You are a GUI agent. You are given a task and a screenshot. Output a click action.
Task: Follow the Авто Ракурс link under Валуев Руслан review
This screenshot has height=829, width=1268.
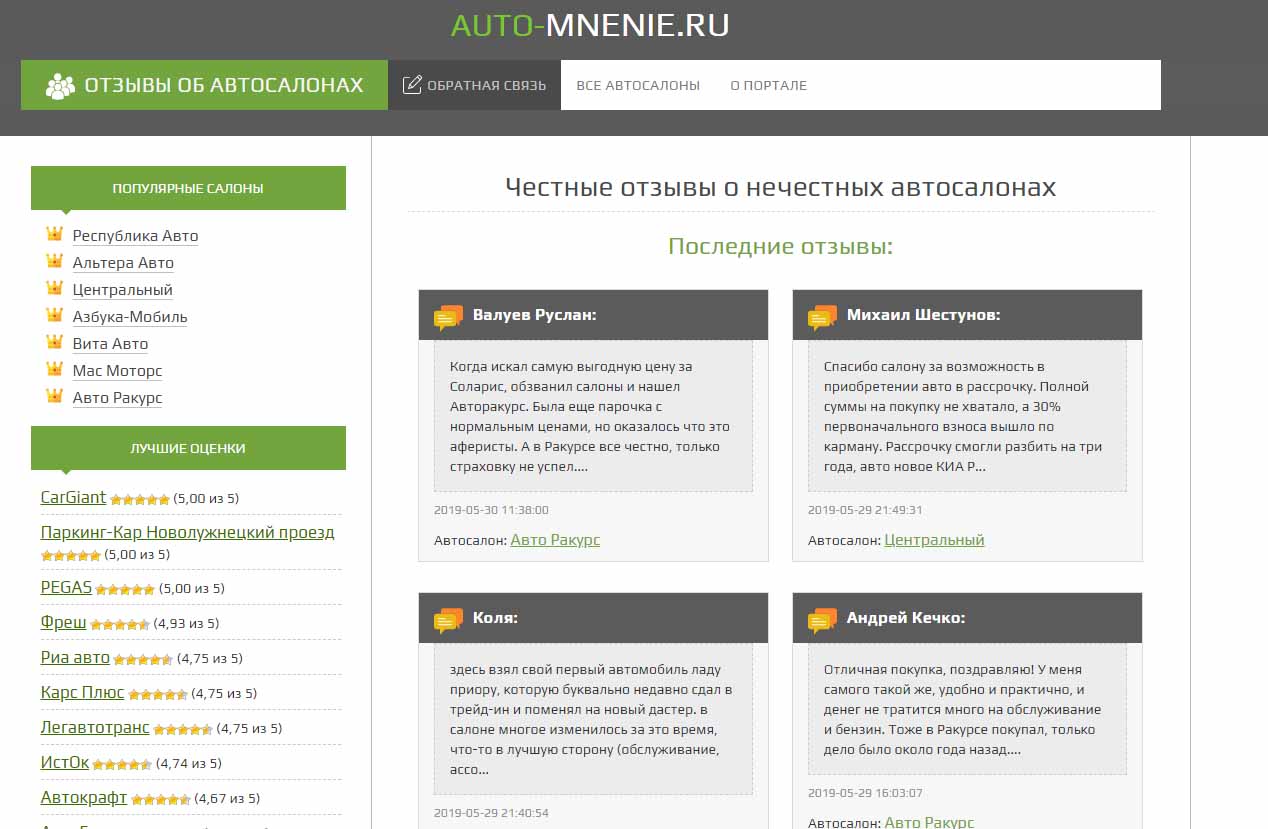(555, 540)
